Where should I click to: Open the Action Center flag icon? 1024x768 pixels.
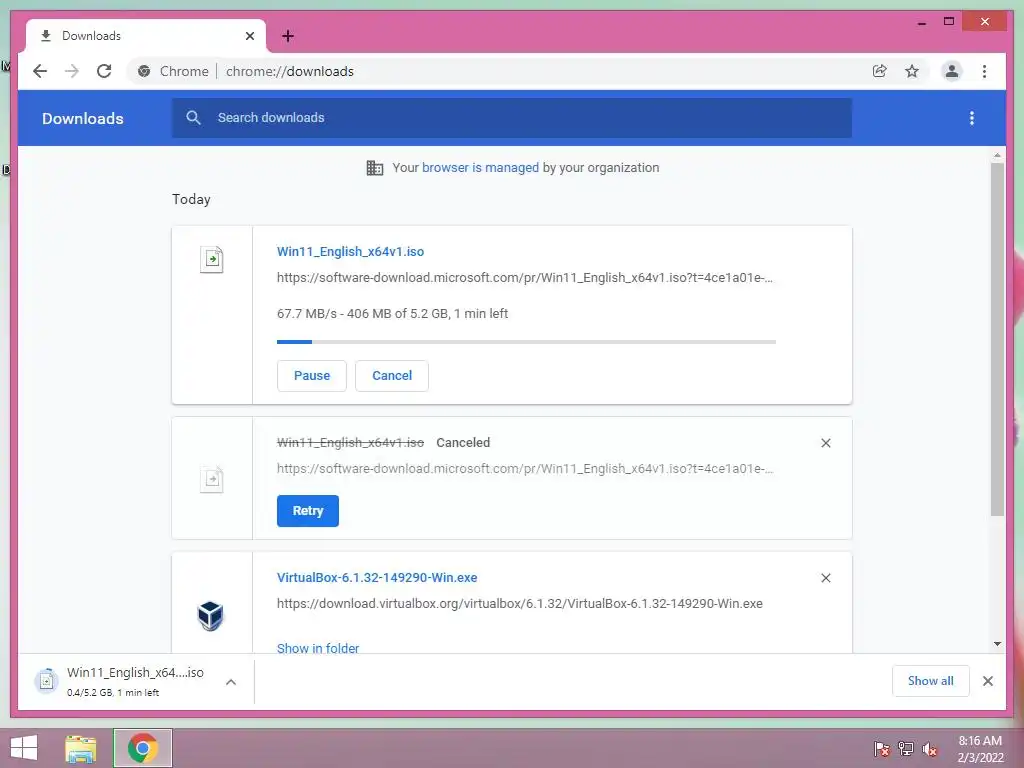881,748
